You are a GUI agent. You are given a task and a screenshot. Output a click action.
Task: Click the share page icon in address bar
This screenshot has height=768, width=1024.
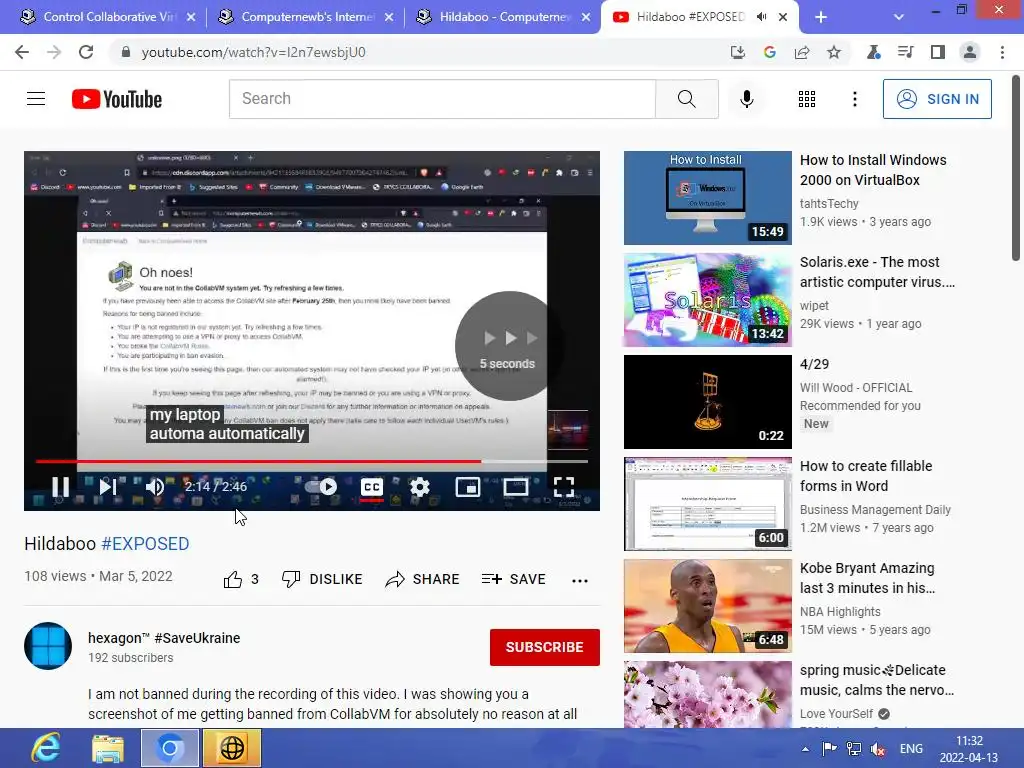click(802, 52)
